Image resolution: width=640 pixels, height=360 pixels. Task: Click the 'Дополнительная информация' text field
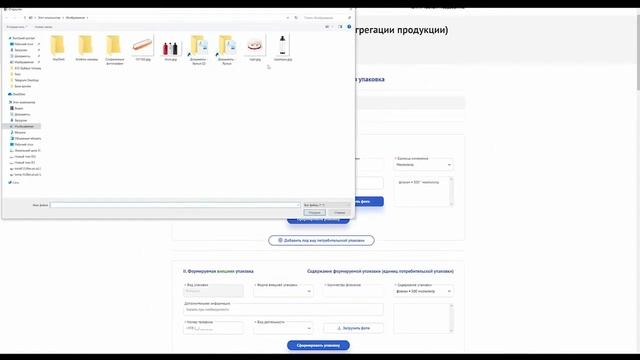(x=283, y=309)
